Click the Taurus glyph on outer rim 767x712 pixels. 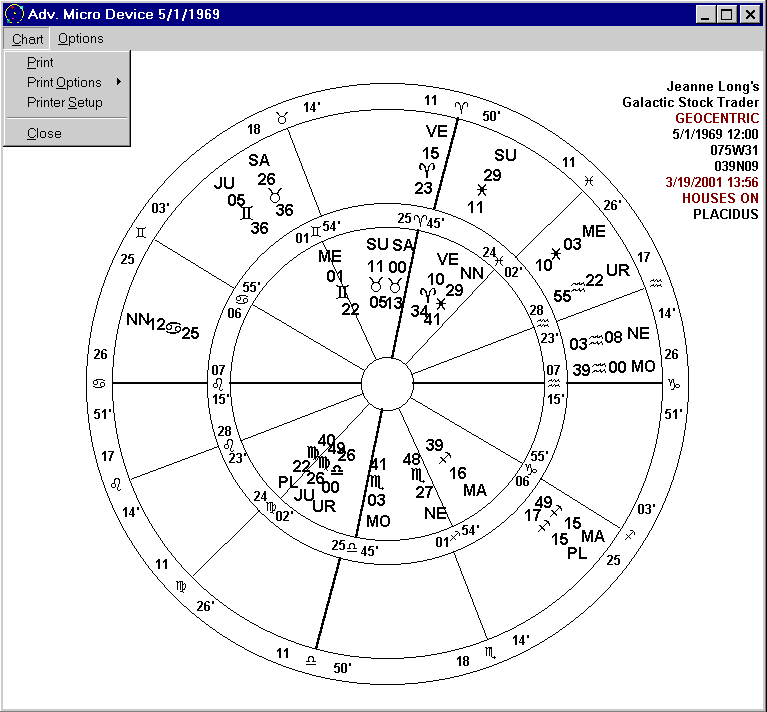(282, 118)
